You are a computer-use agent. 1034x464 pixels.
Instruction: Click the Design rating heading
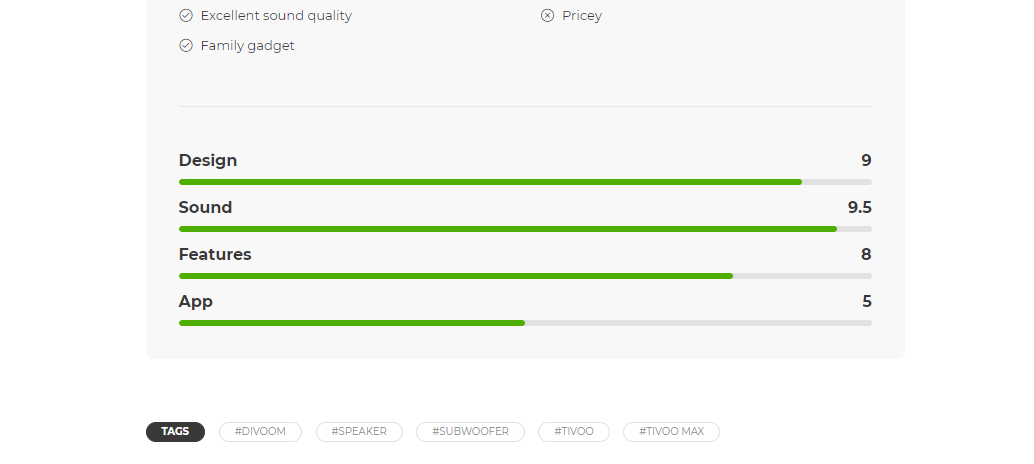[x=208, y=161]
